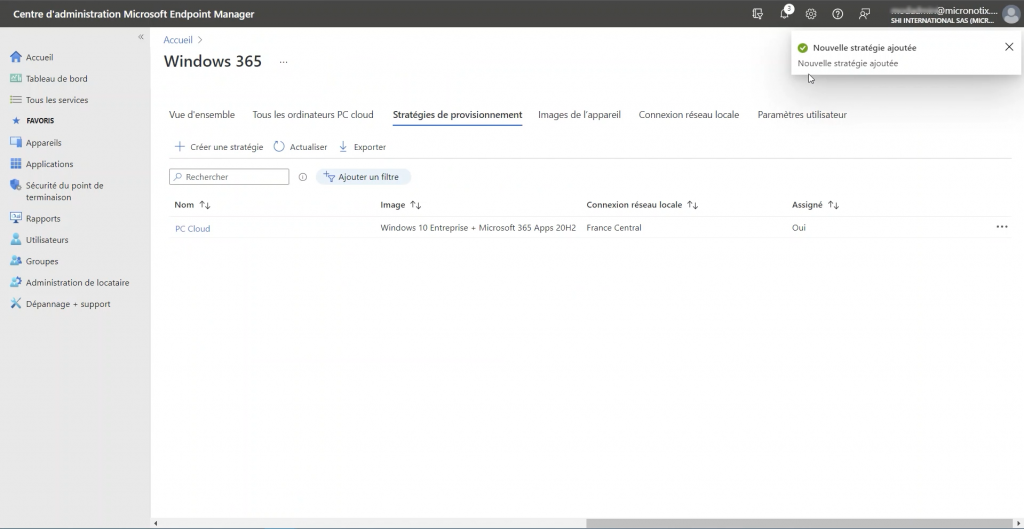Open the Accueil home icon in sidebar
Screen dimensions: 1024x529
[x=16, y=57]
